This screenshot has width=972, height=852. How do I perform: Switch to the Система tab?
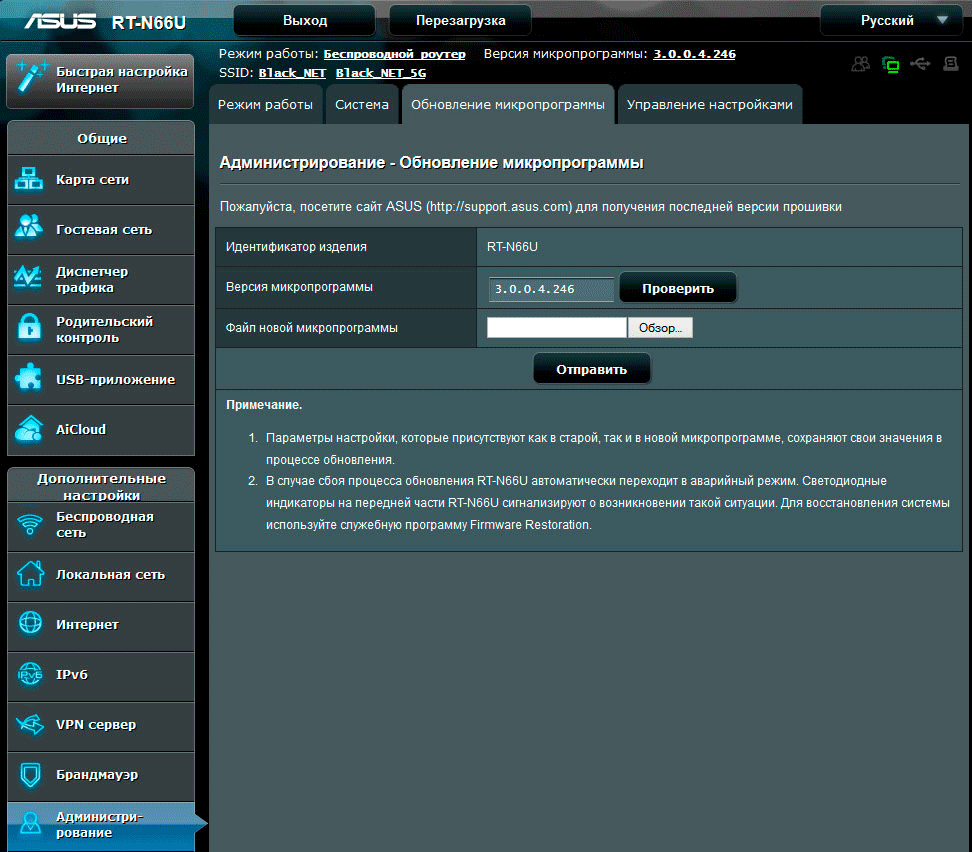click(x=362, y=105)
